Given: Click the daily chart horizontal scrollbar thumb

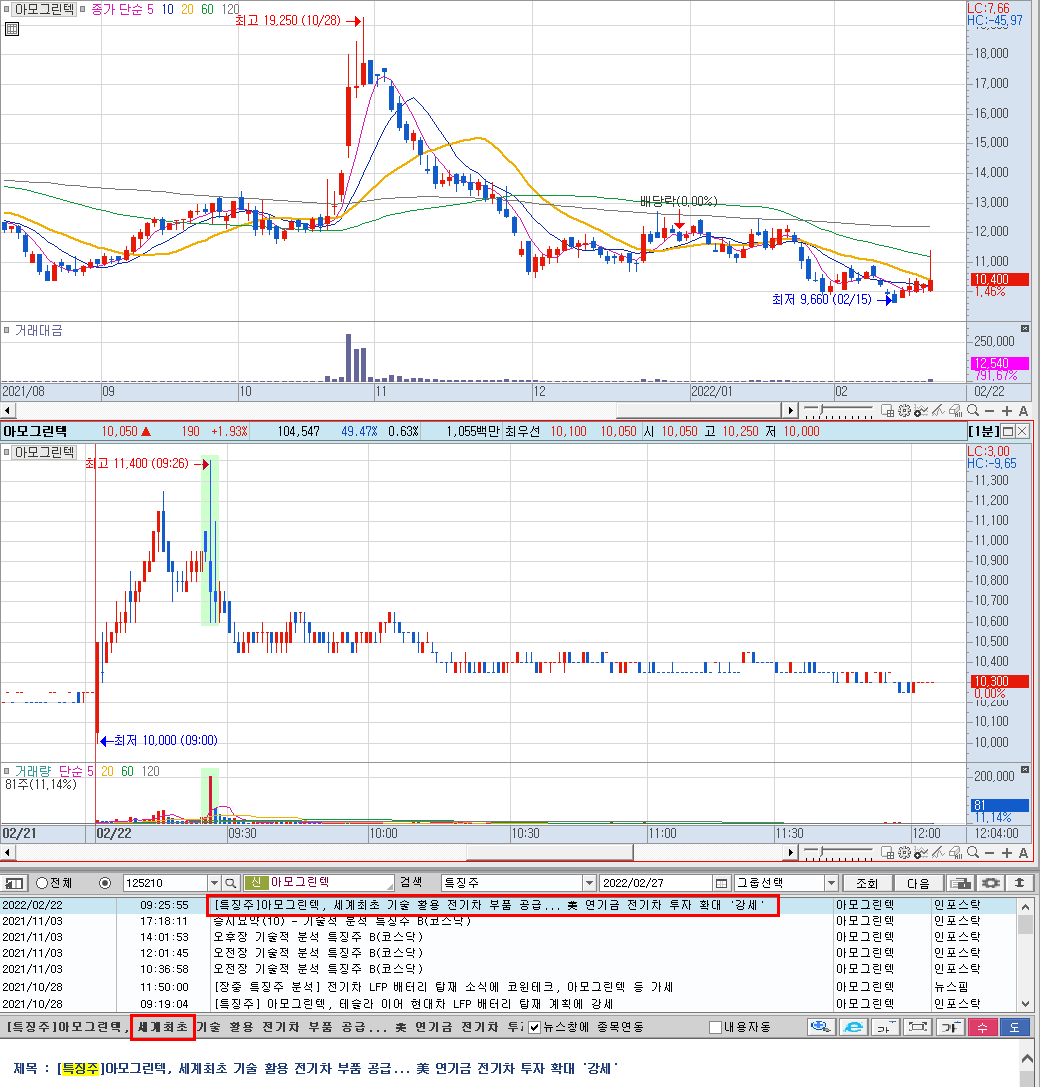Looking at the screenshot, I should (x=697, y=410).
